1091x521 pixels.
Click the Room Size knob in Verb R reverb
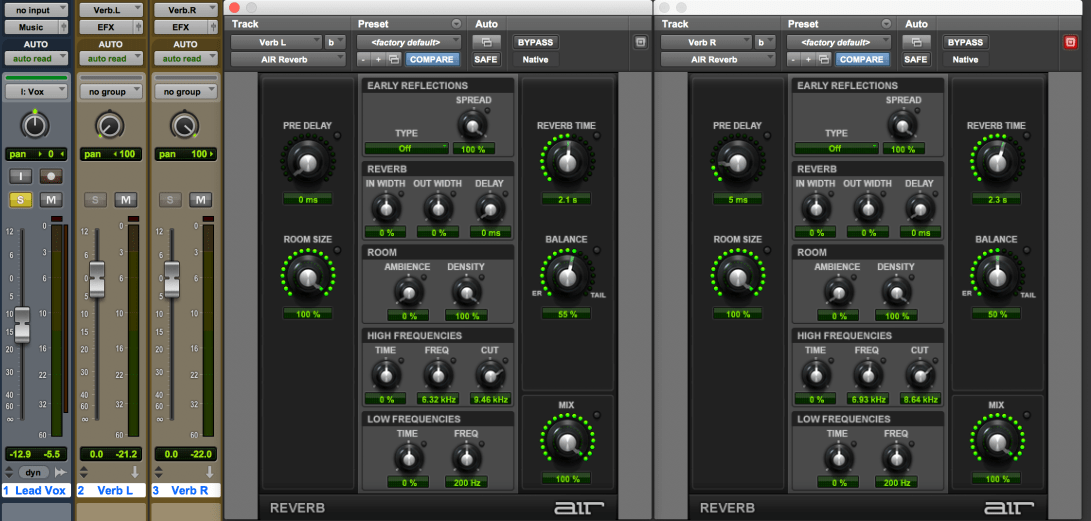738,276
